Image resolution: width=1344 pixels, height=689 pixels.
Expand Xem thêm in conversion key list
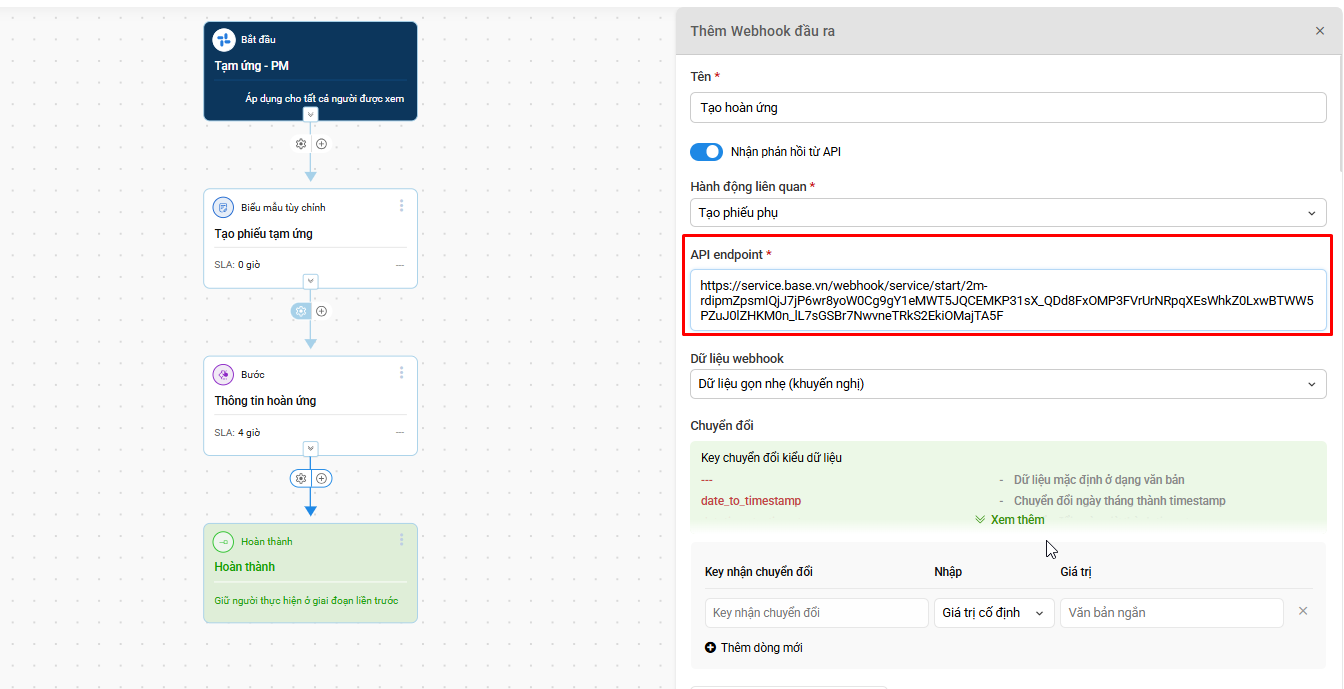tap(1010, 520)
